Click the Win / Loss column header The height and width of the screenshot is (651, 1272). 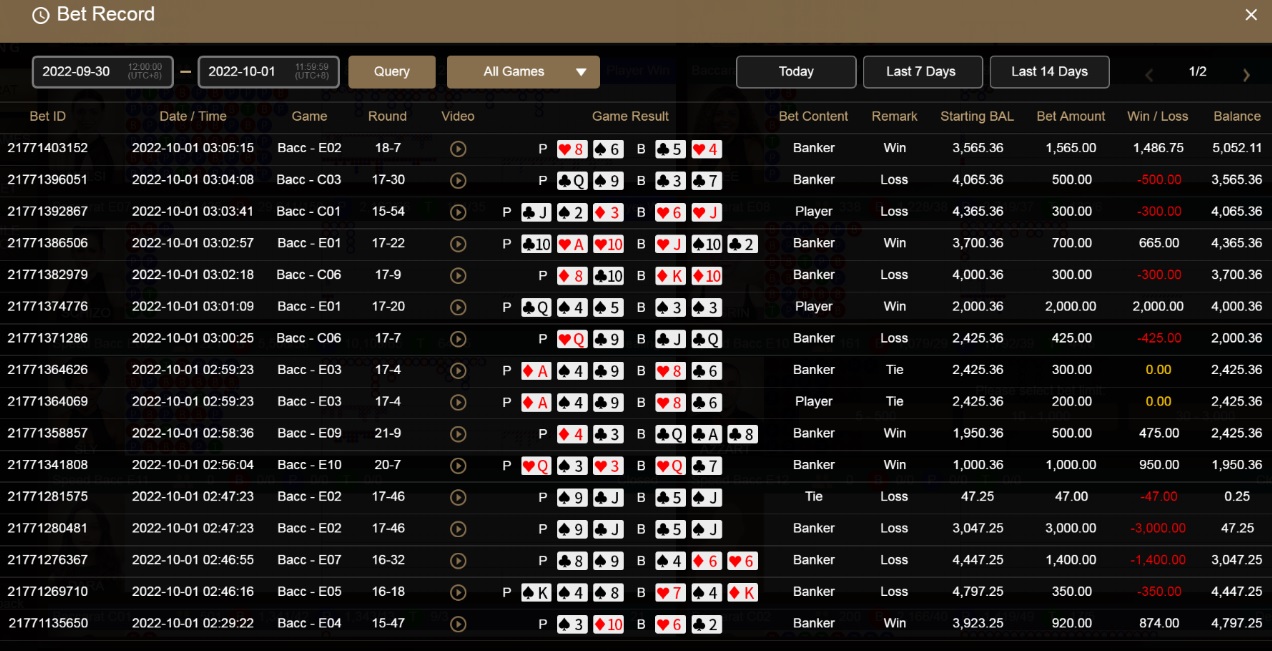pos(1157,116)
